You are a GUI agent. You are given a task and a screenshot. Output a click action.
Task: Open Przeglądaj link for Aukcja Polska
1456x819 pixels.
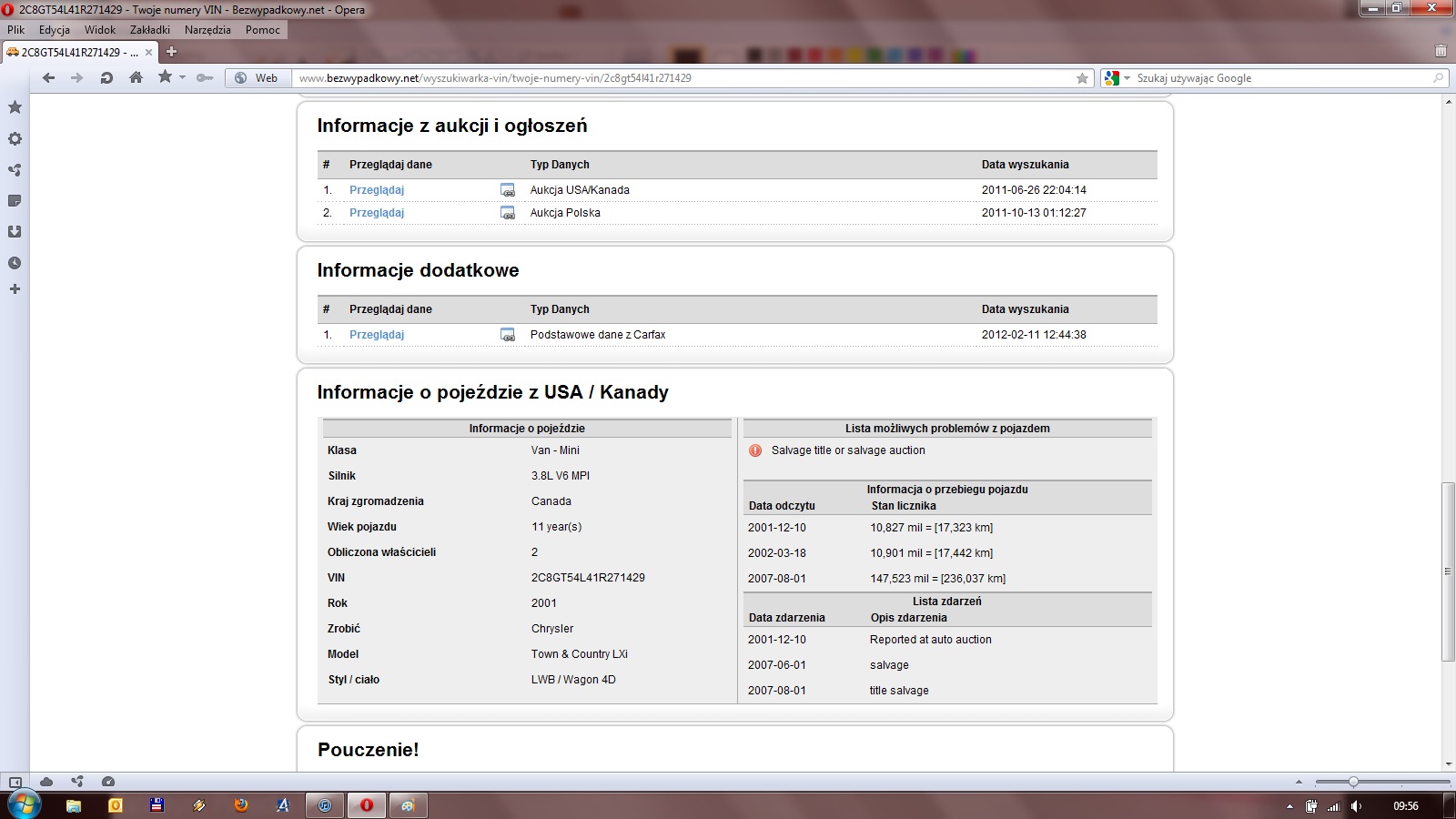pyautogui.click(x=377, y=213)
